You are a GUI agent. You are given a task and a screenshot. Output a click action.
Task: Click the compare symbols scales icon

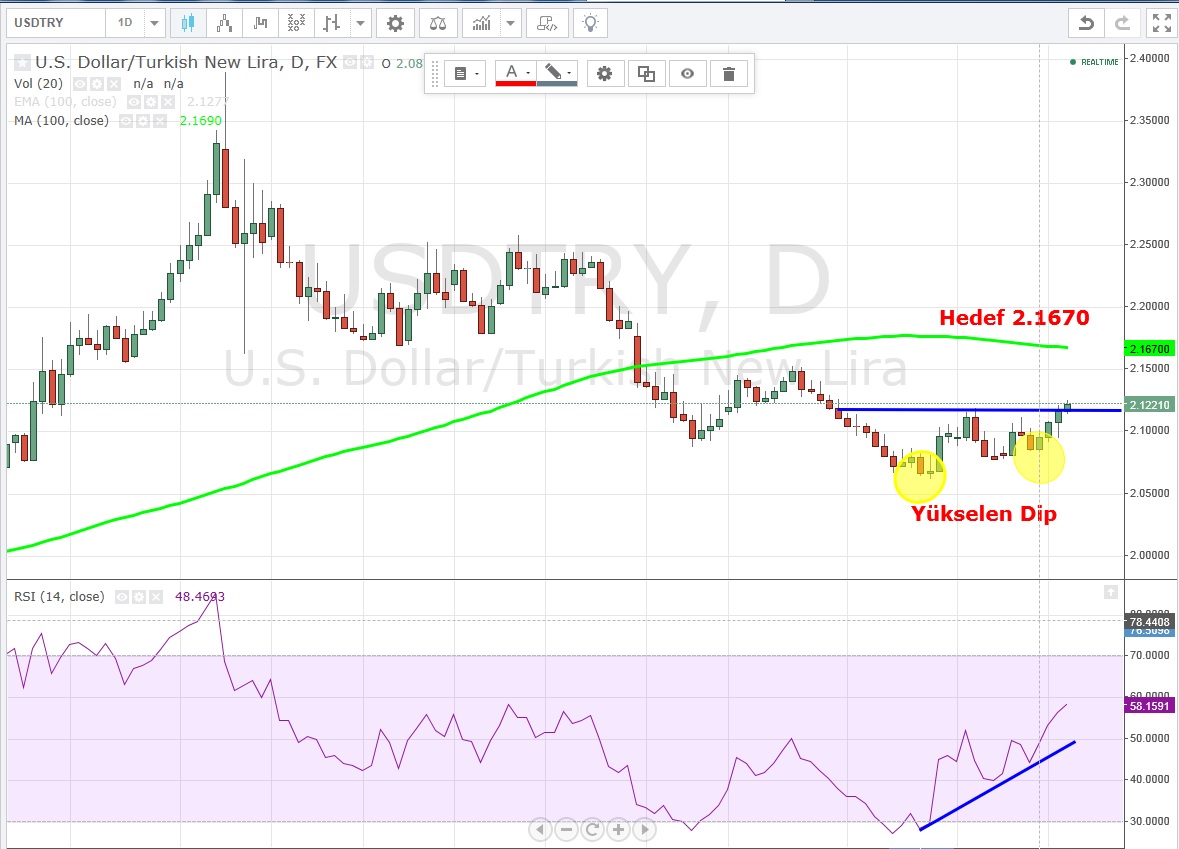439,22
